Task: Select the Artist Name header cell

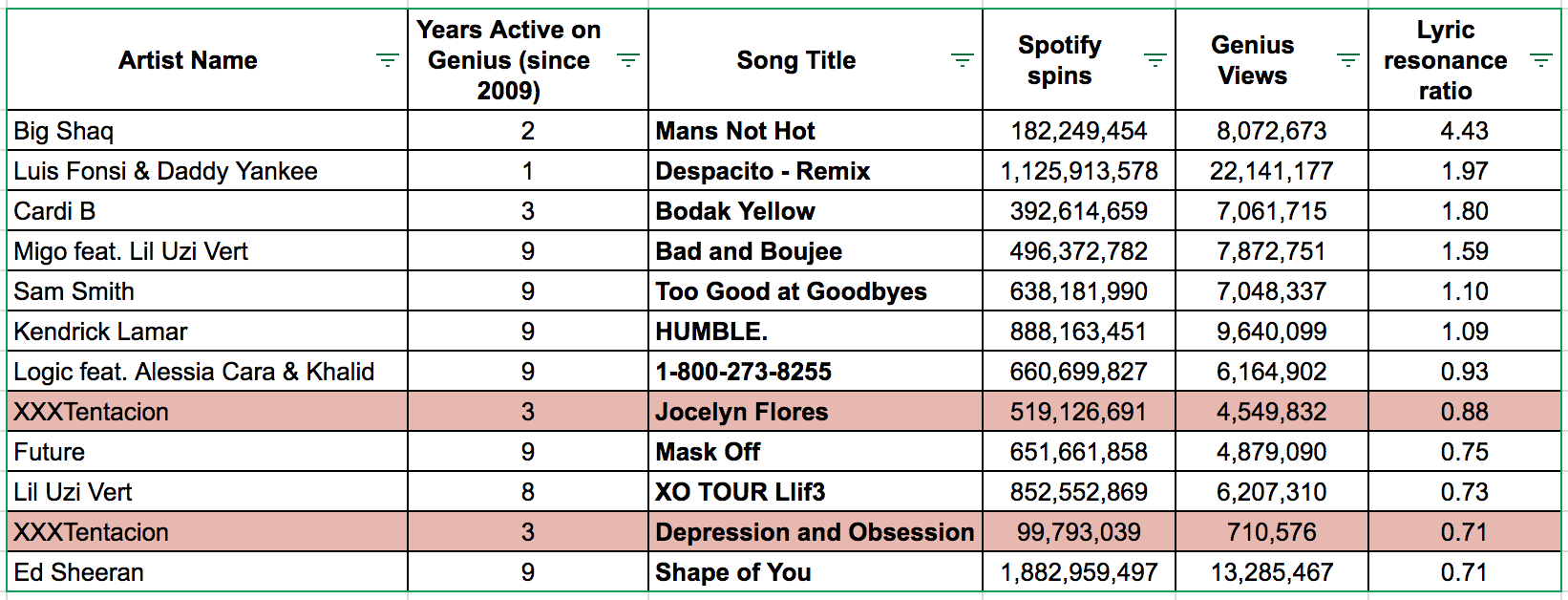Action: tap(207, 60)
